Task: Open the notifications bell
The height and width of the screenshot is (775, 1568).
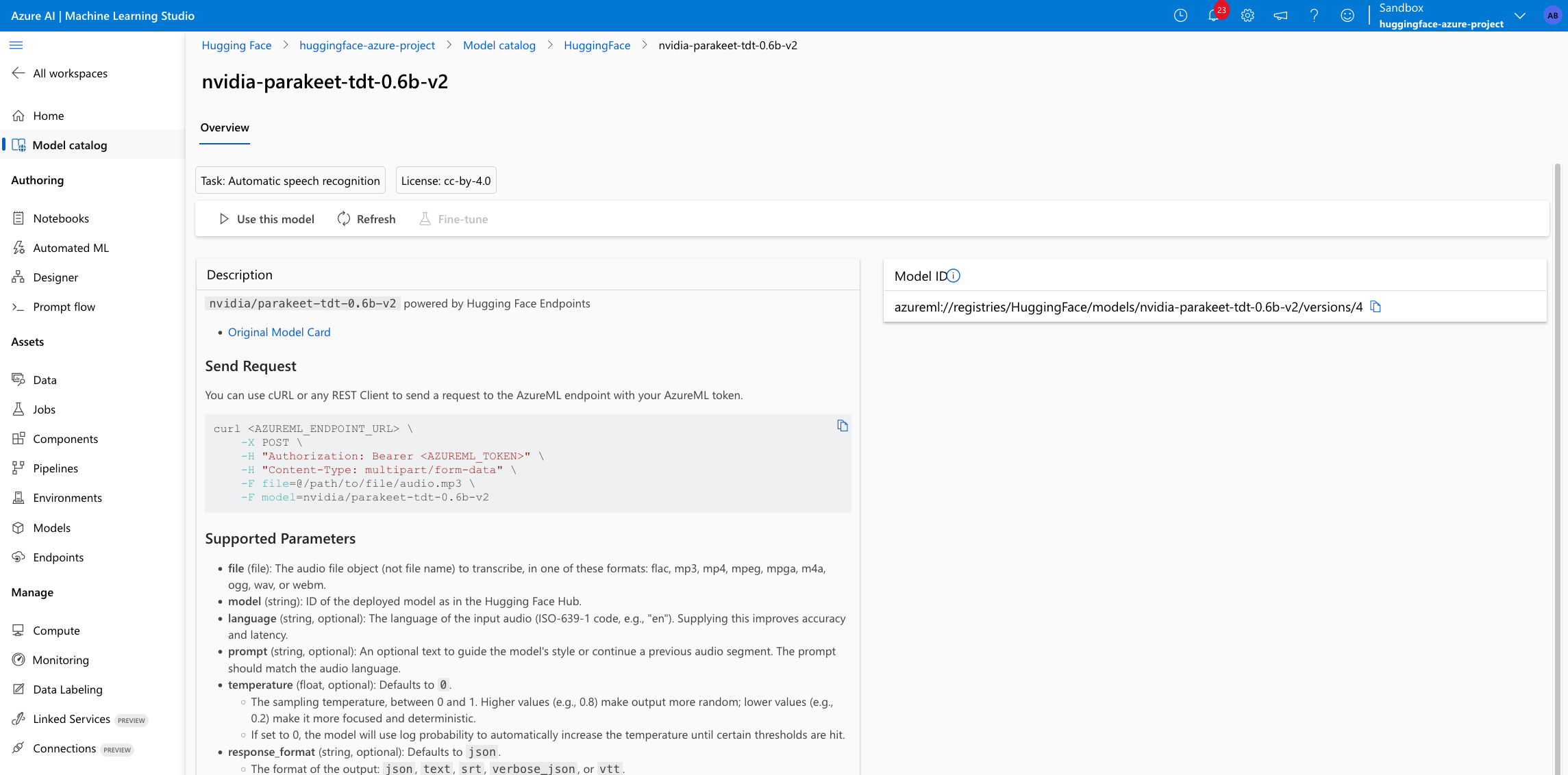Action: click(x=1213, y=16)
